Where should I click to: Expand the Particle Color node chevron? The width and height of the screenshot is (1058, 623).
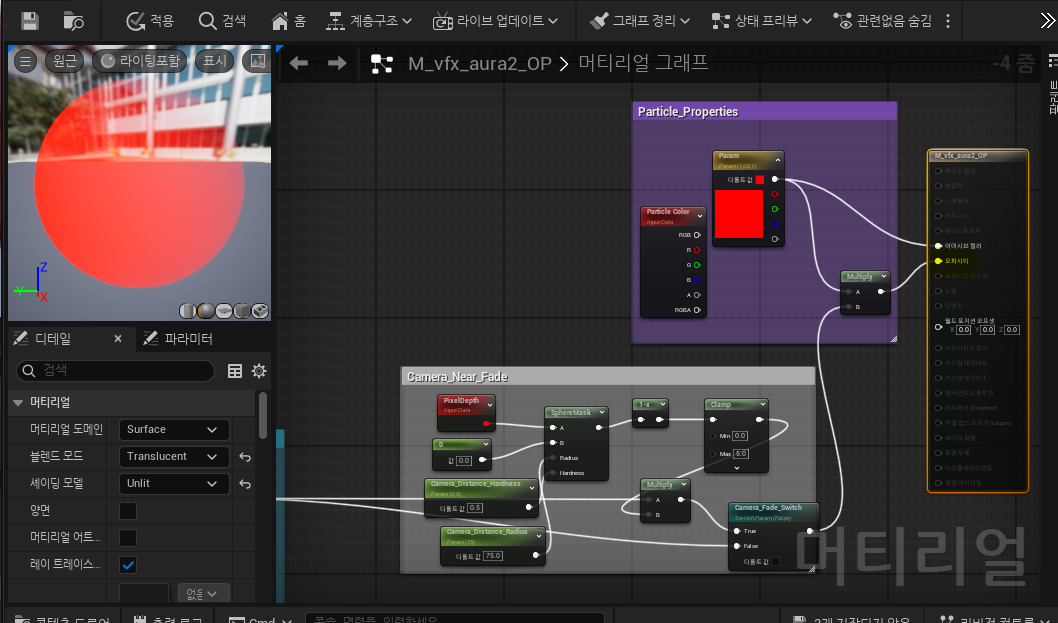pos(700,216)
